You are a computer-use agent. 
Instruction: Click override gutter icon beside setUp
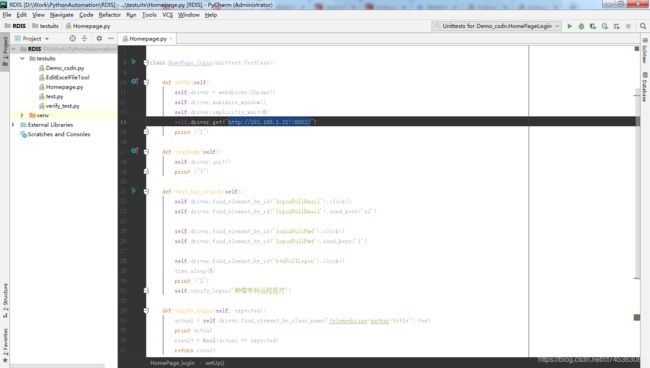coord(134,82)
